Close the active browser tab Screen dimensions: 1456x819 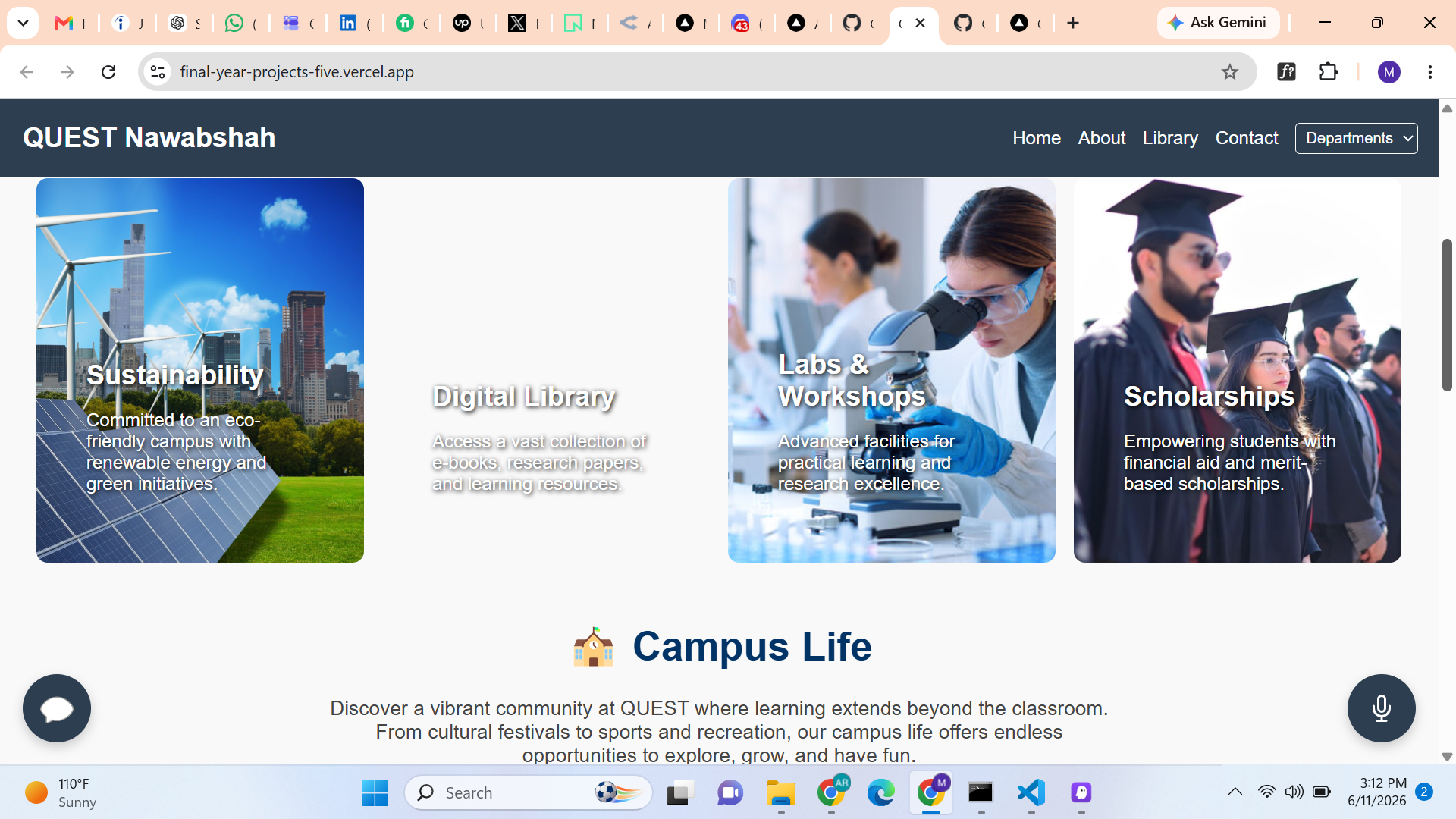point(920,24)
